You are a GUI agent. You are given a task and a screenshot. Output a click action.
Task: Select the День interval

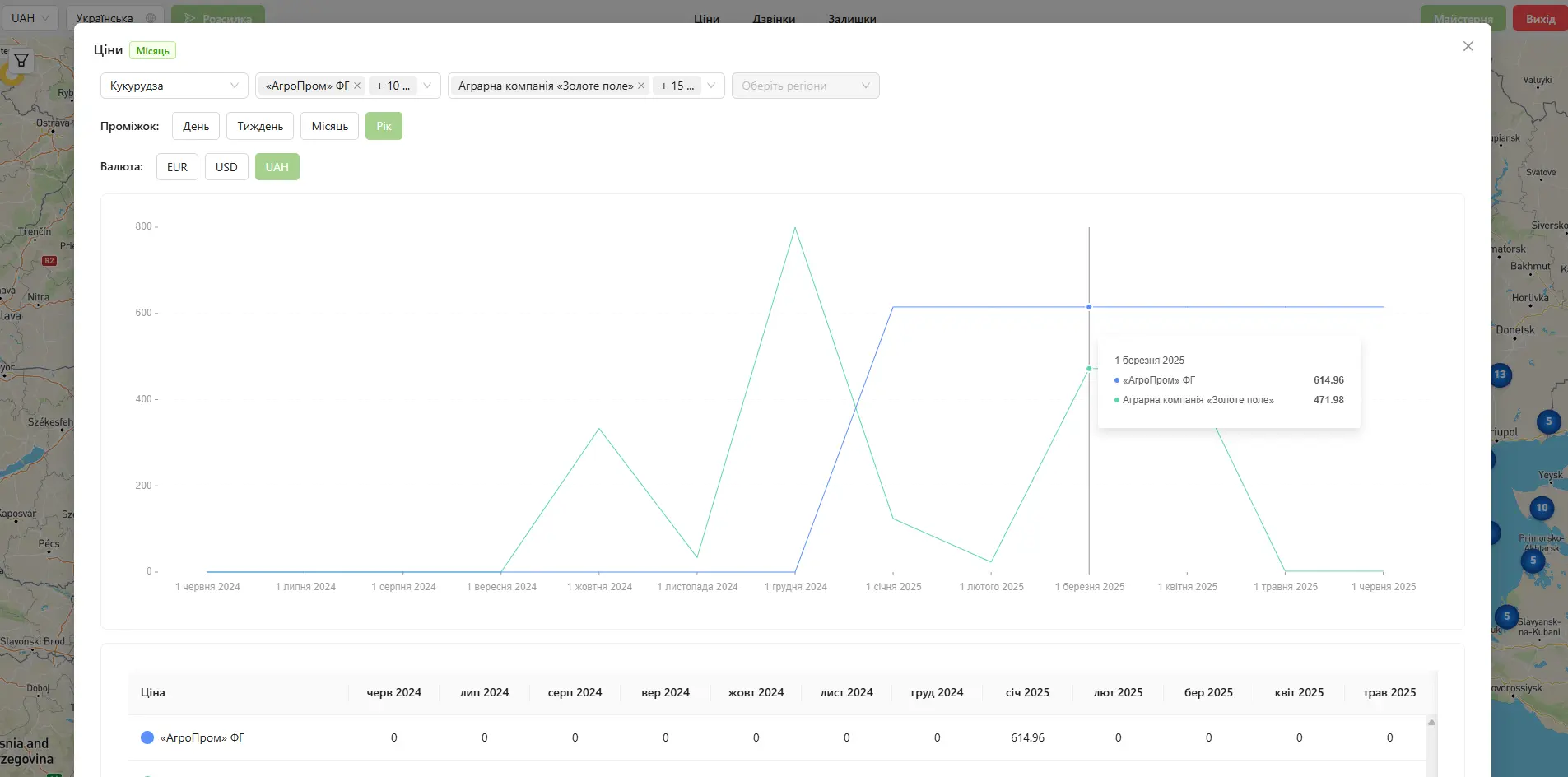click(196, 126)
